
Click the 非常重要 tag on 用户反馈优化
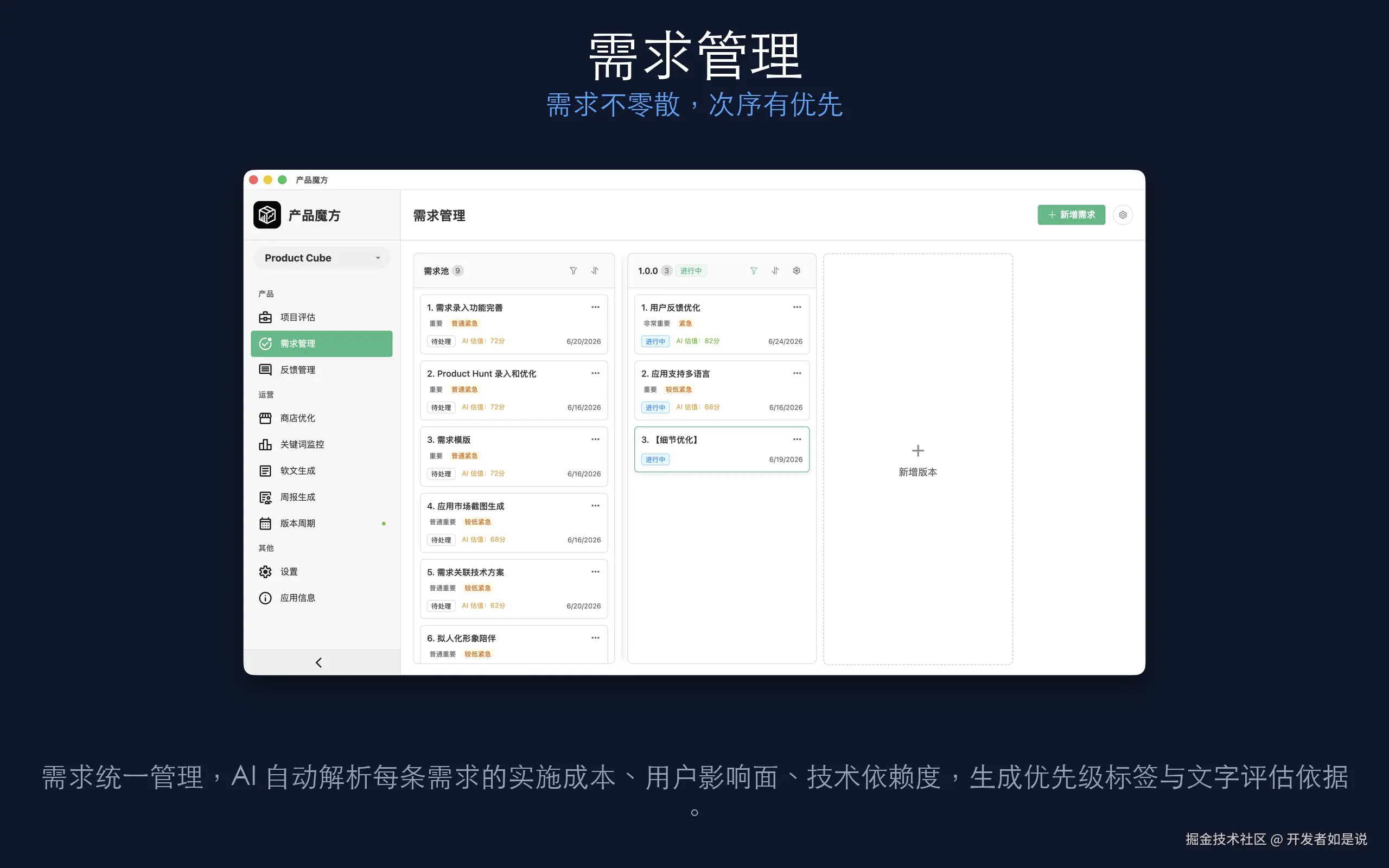point(657,324)
